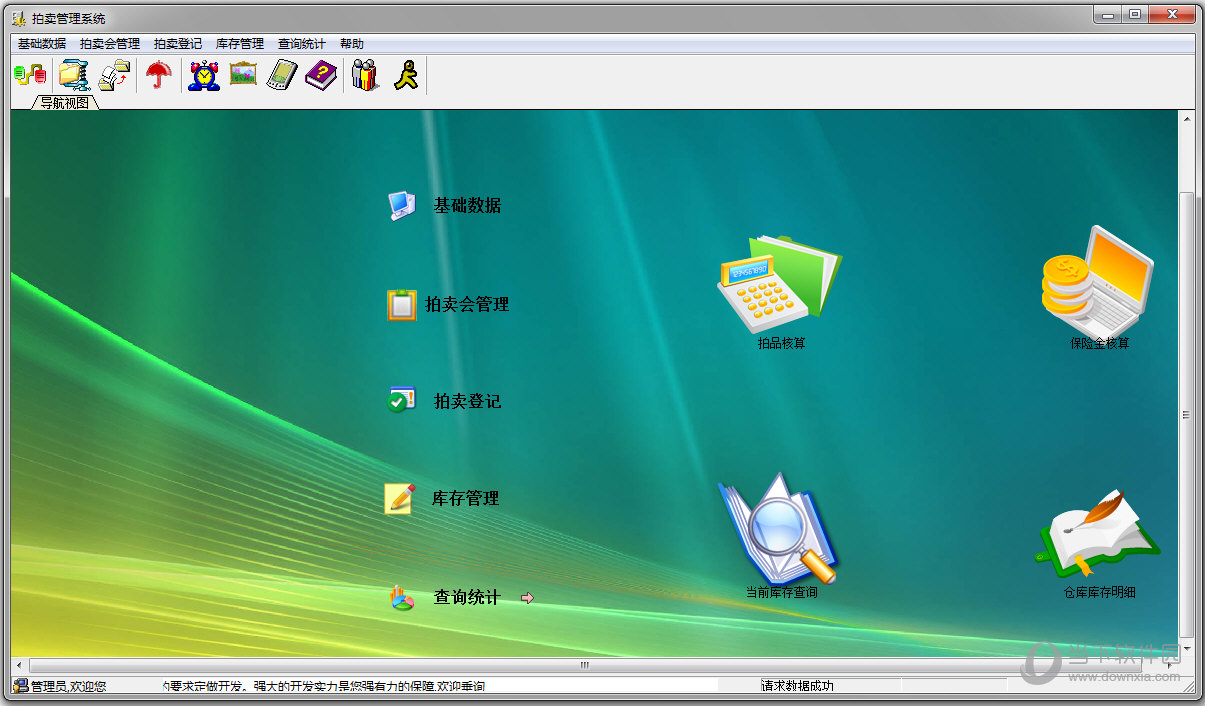
Task: Open the 拍卖登记 menu
Action: (x=178, y=44)
